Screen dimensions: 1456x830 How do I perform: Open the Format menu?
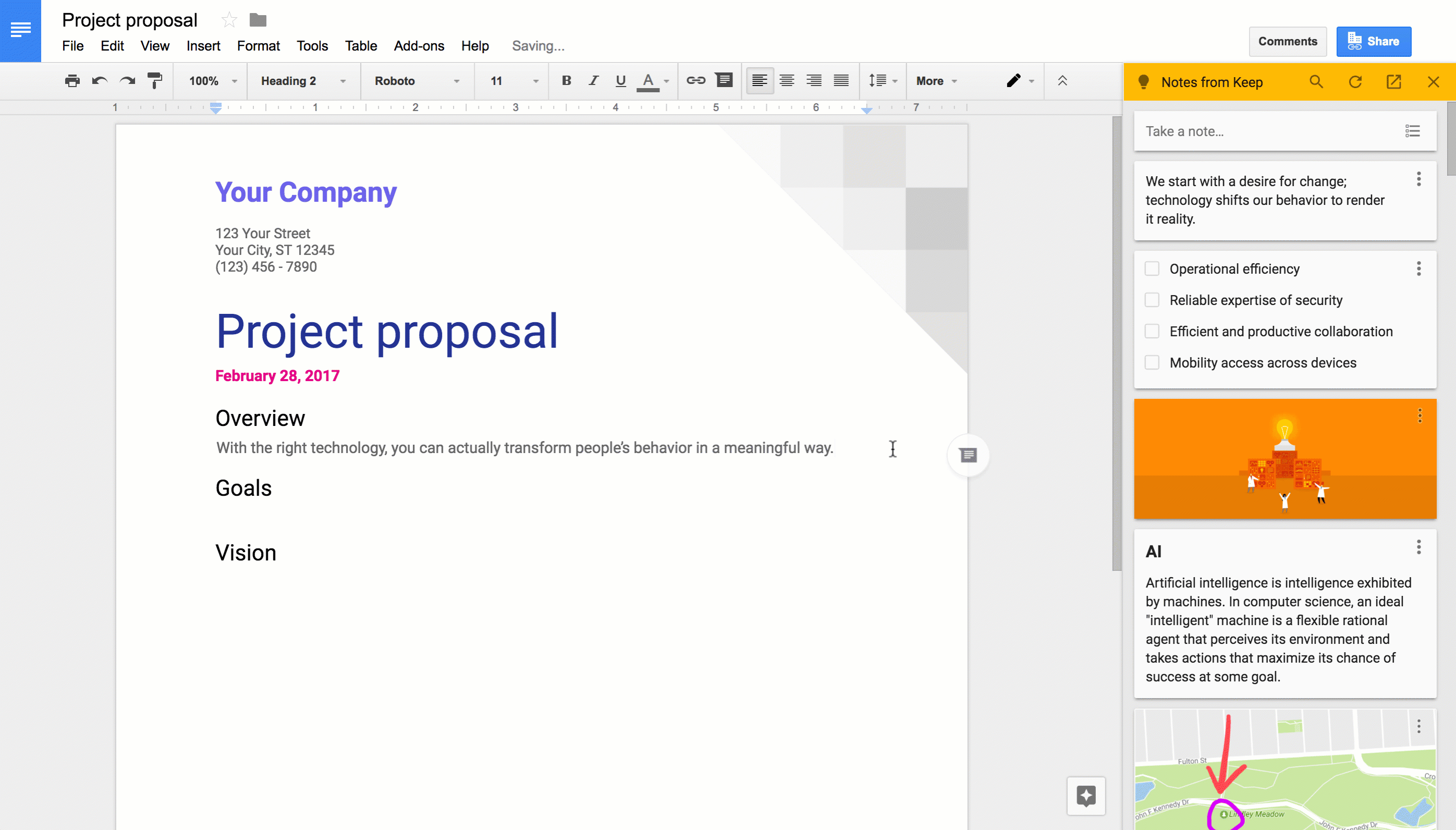point(257,45)
